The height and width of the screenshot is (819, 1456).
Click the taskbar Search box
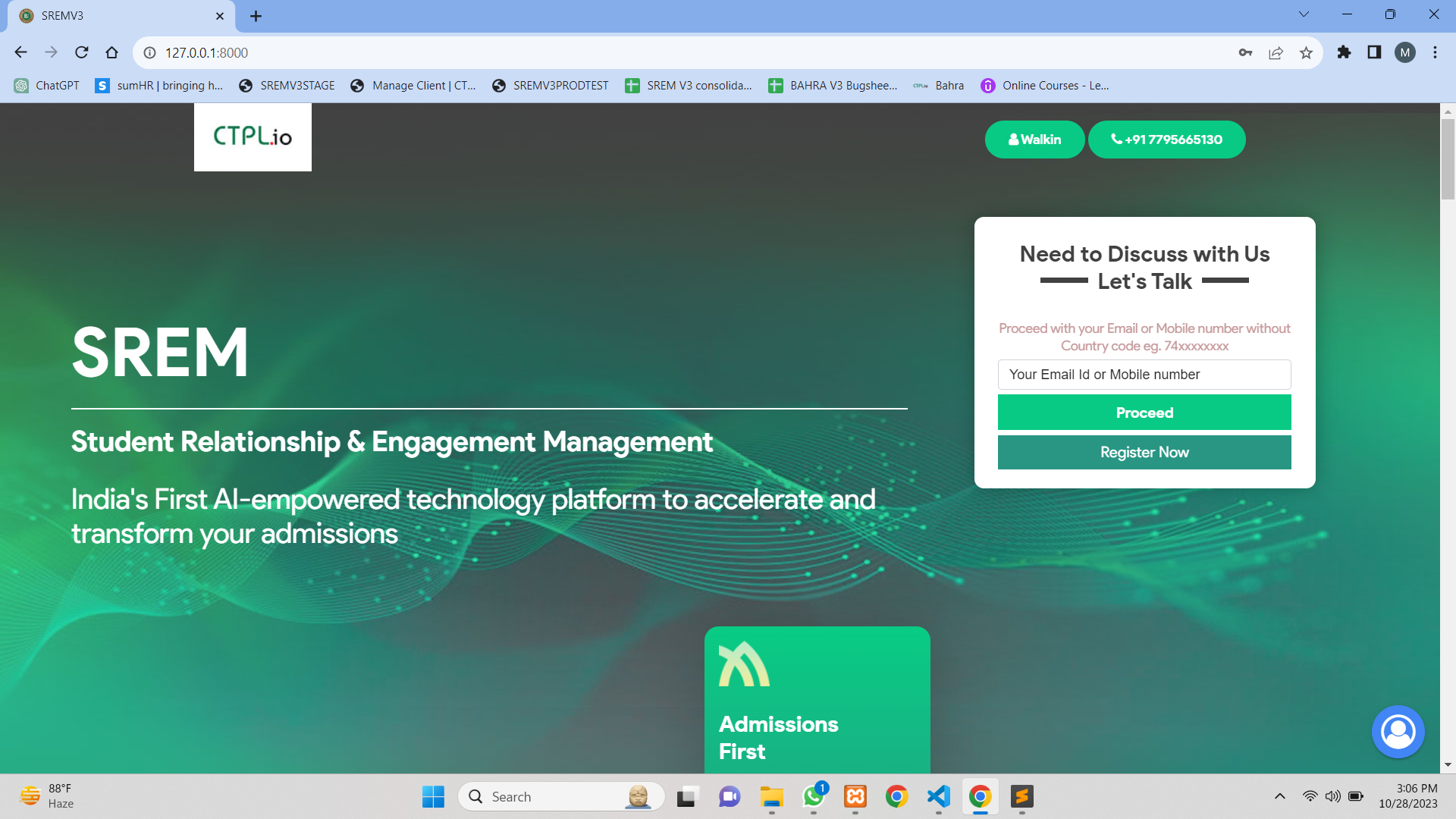click(x=561, y=796)
